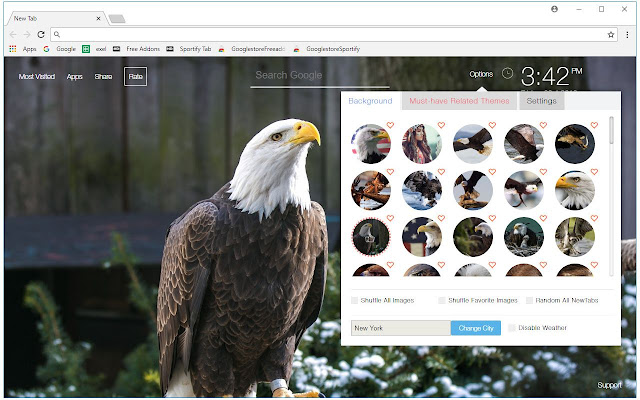Enable Shuffle All Images checkbox
Screen dimensions: 640x400
[354, 300]
